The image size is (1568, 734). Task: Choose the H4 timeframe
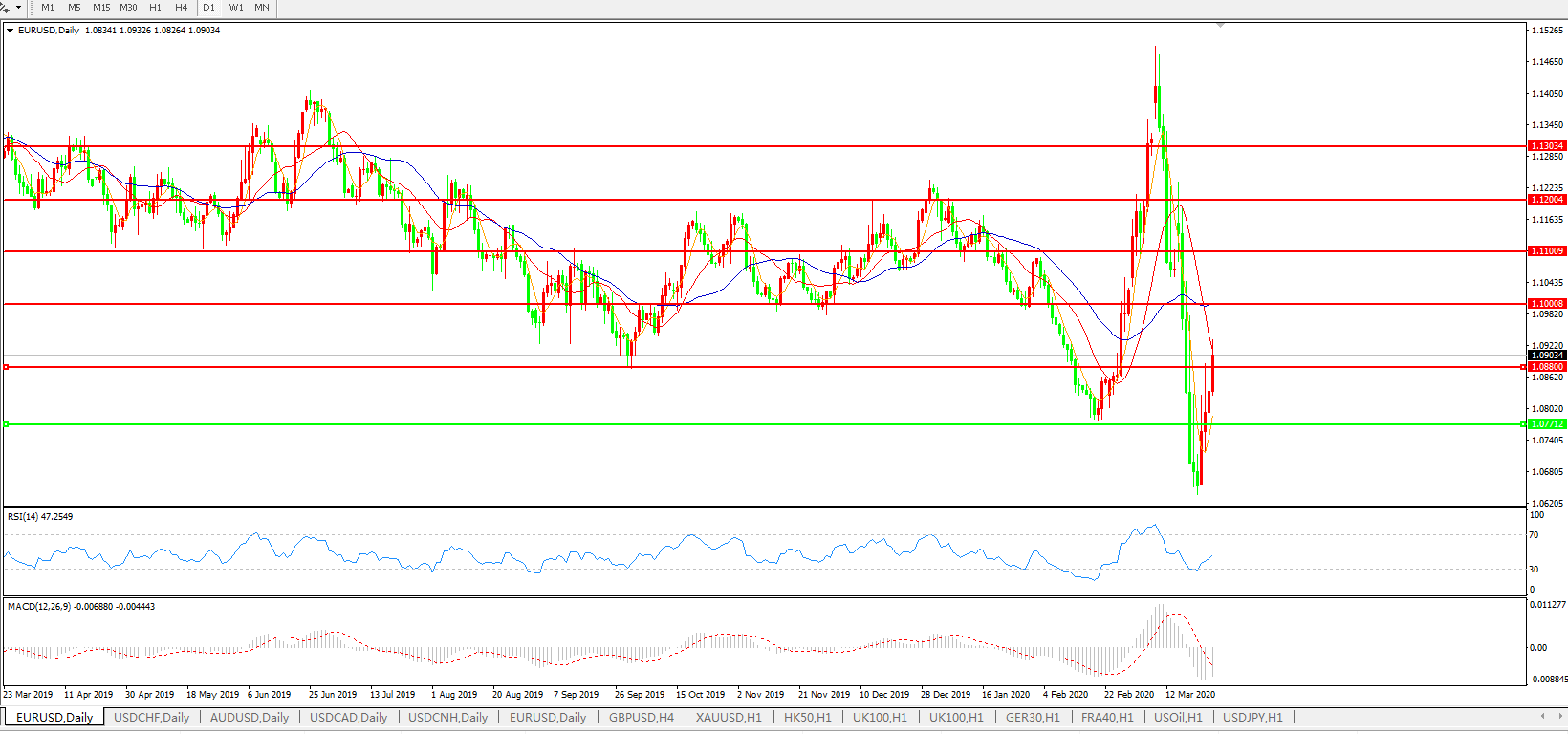pos(182,8)
